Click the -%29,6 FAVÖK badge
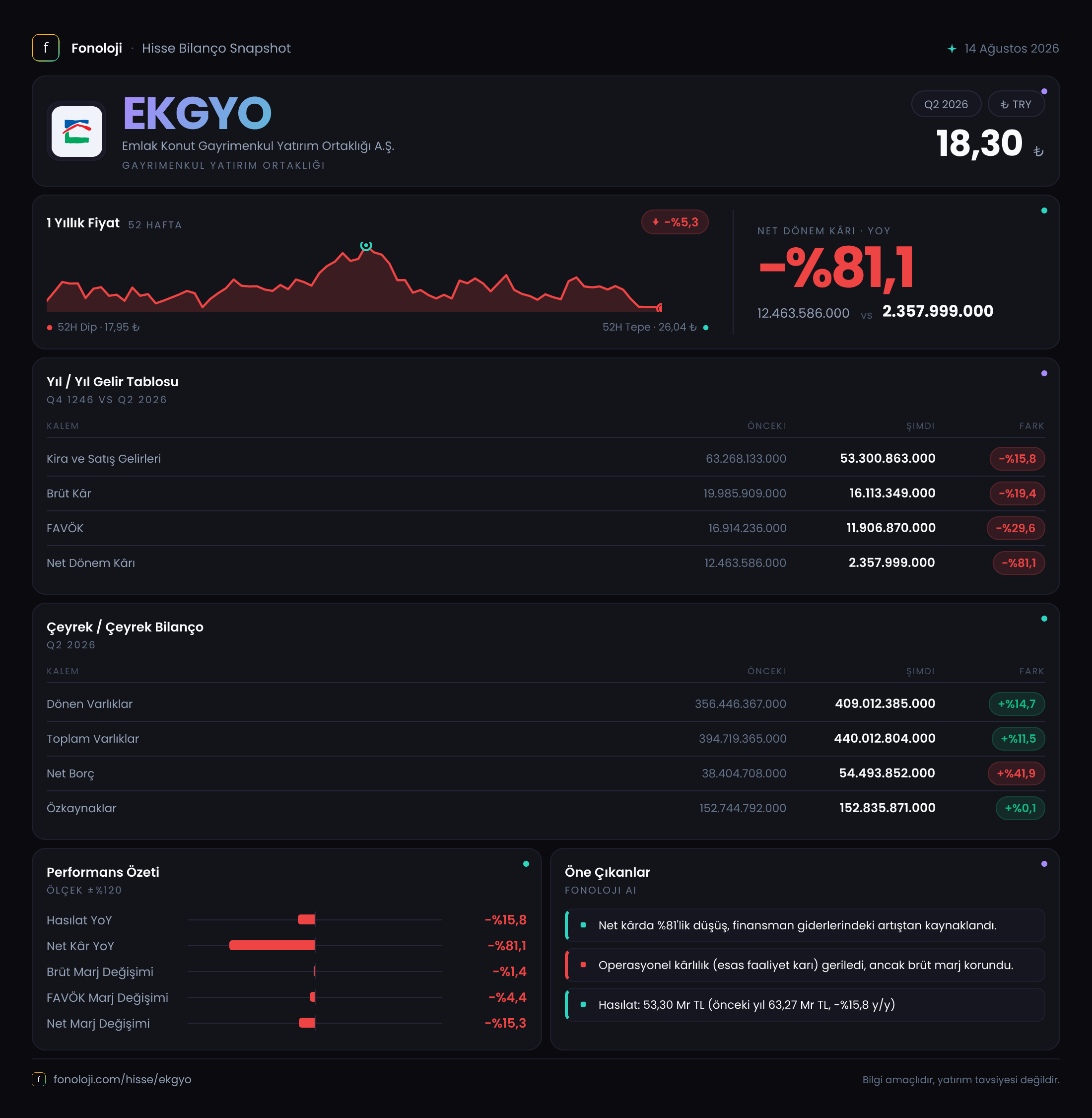This screenshot has width=1092, height=1118. pos(1015,528)
